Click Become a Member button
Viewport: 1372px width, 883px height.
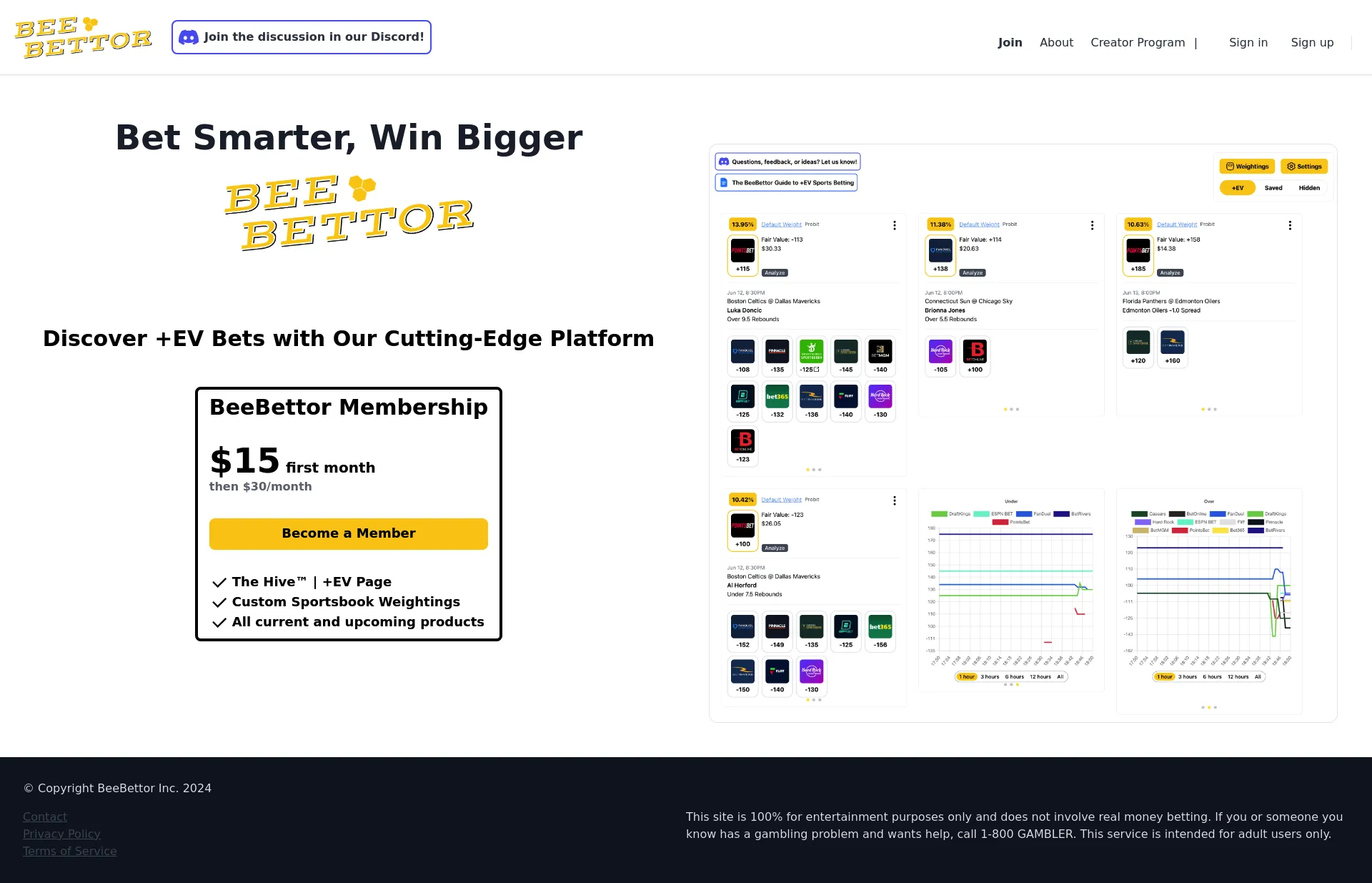coord(348,533)
